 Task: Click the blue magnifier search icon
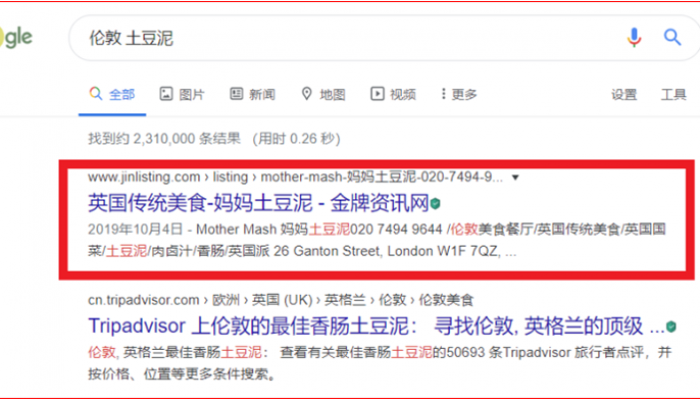click(672, 38)
